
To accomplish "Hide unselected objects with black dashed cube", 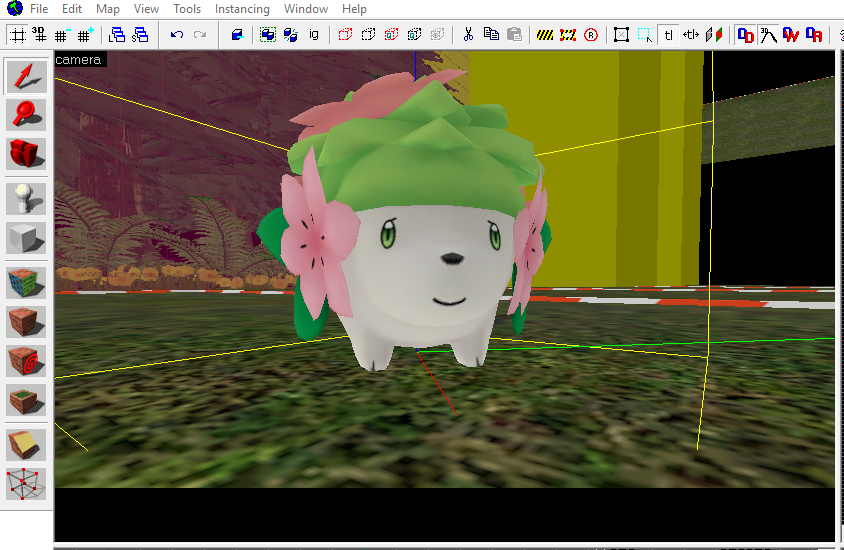I will pyautogui.click(x=368, y=35).
